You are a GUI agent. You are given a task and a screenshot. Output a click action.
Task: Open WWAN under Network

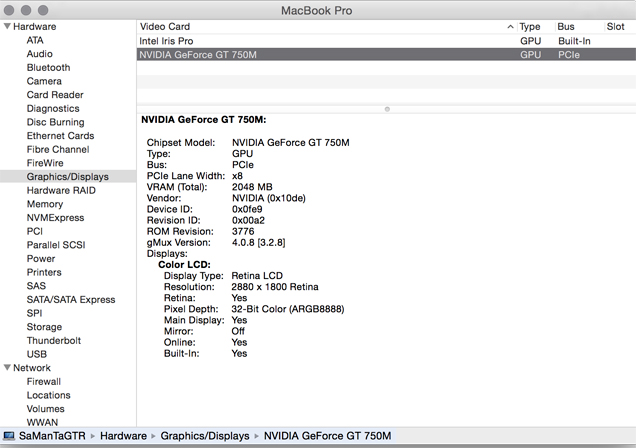pos(42,422)
